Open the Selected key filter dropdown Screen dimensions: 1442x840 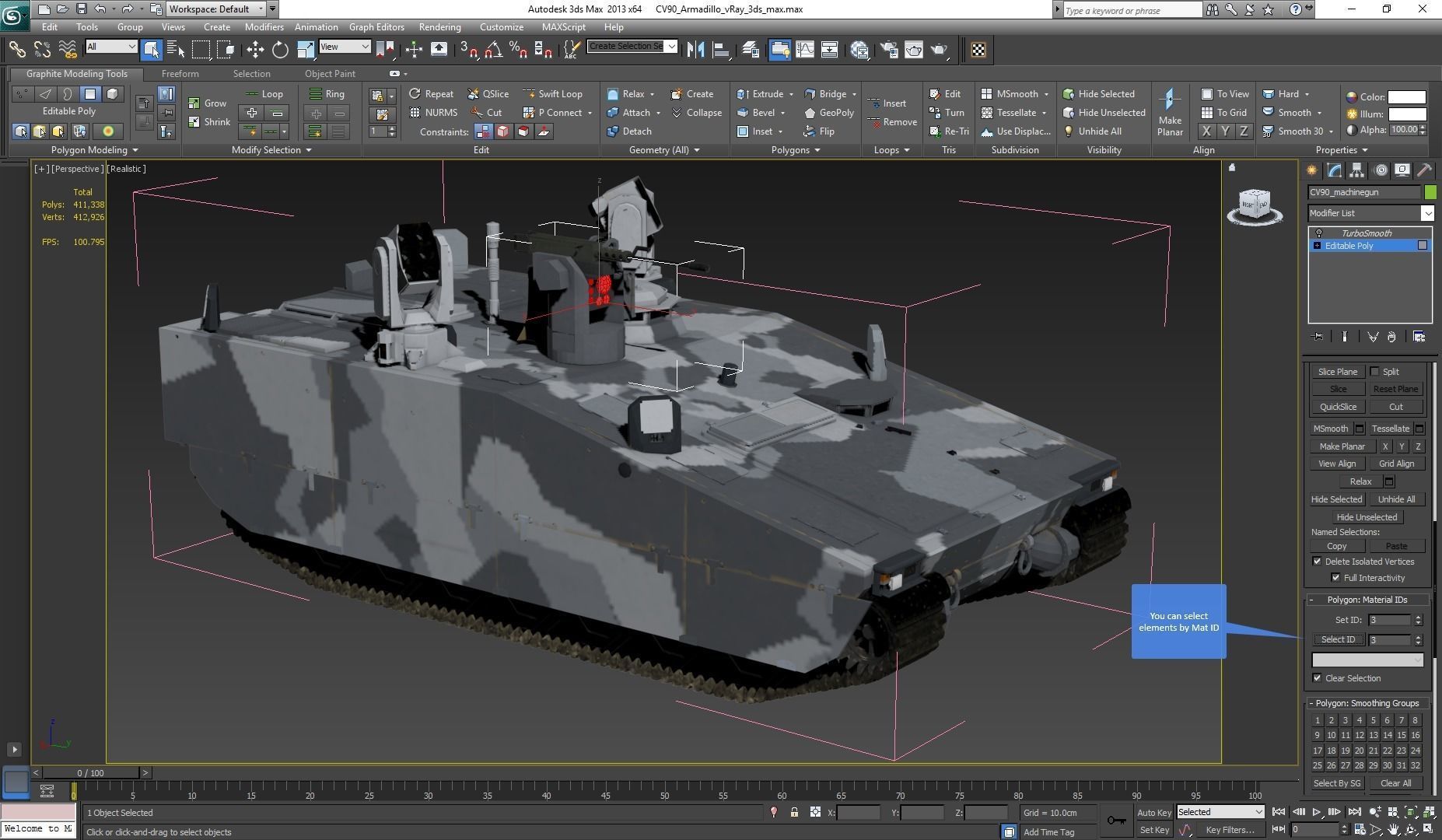coord(1220,812)
